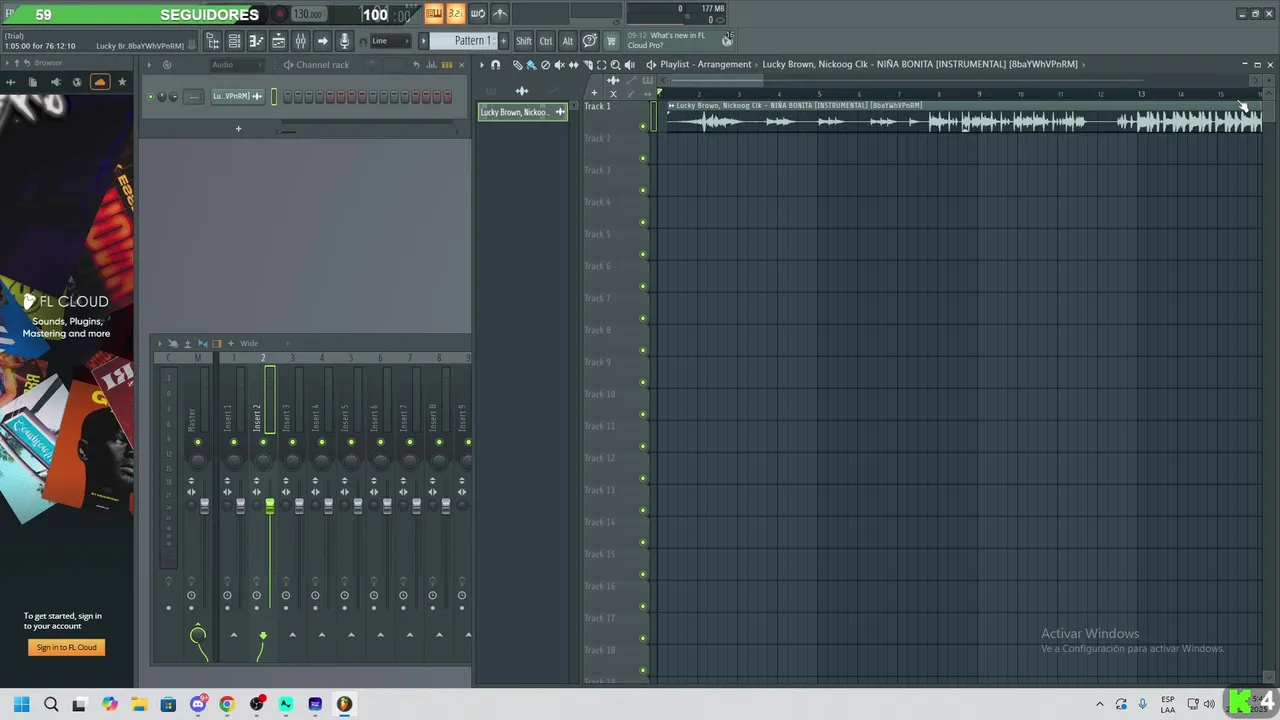
Task: Toggle the magnet snap icon in Playlist
Action: (x=495, y=65)
